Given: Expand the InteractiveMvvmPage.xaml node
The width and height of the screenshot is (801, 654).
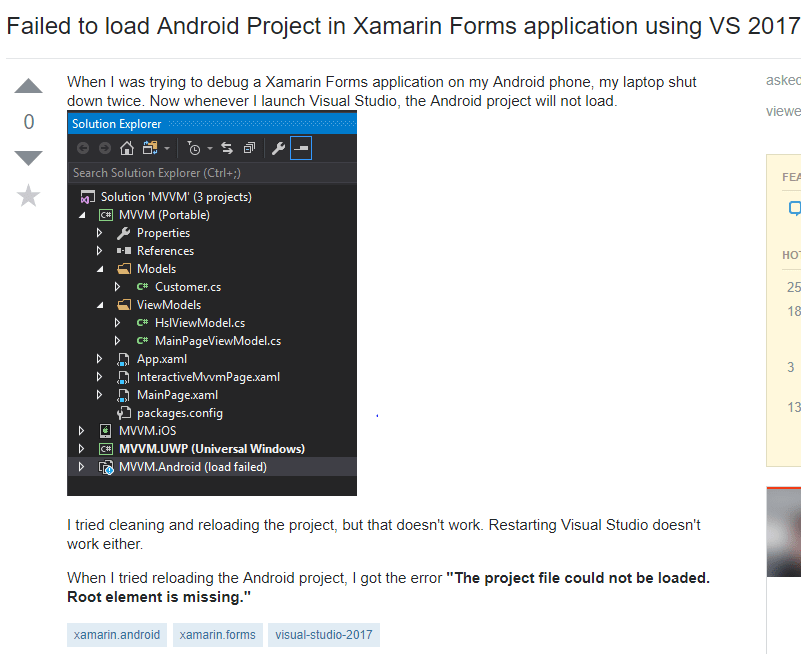Looking at the screenshot, I should [100, 377].
